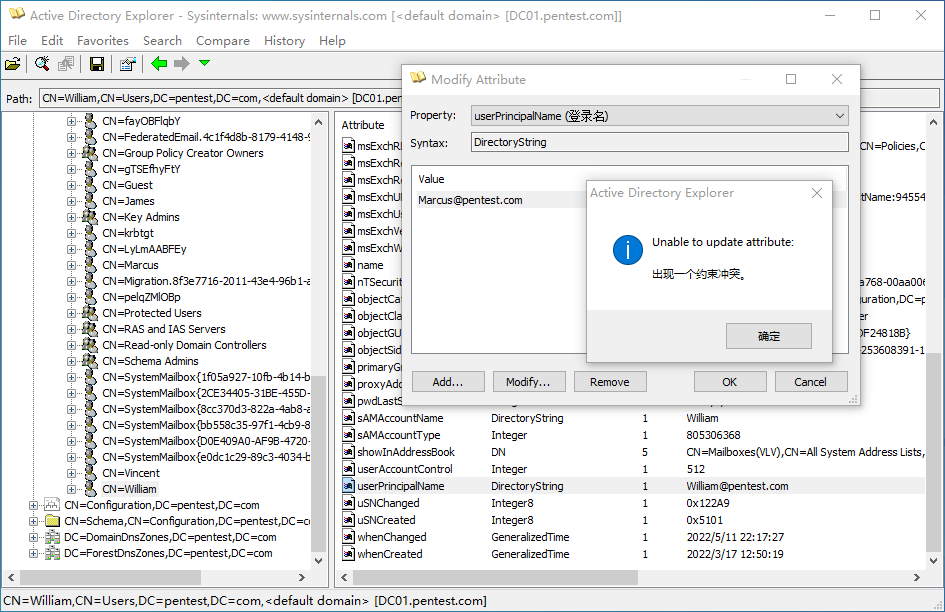
Task: Click the attribute pane horizontal scrollbar thumb
Action: coord(495,577)
